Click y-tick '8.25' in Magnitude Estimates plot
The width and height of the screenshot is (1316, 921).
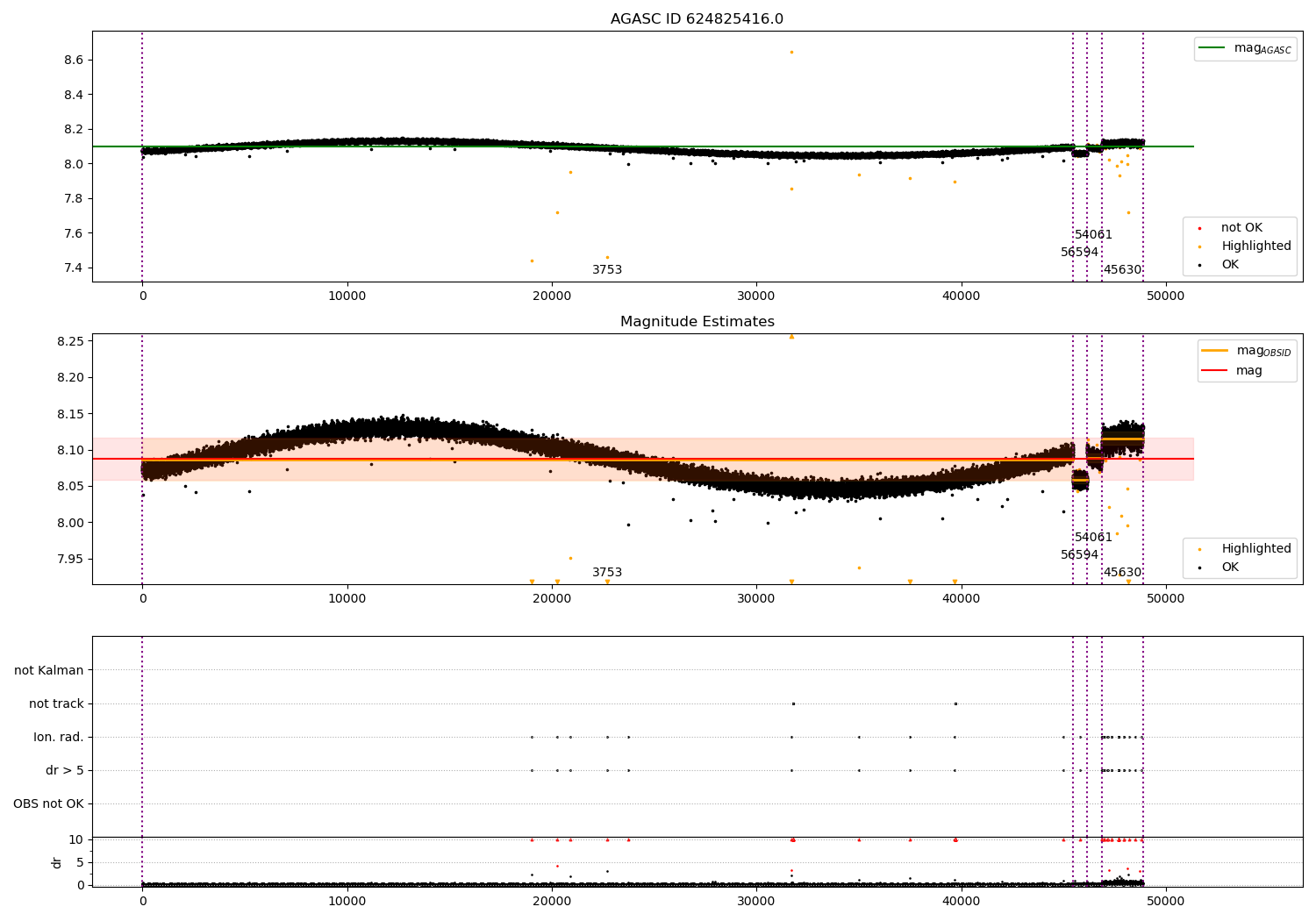pyautogui.click(x=69, y=341)
